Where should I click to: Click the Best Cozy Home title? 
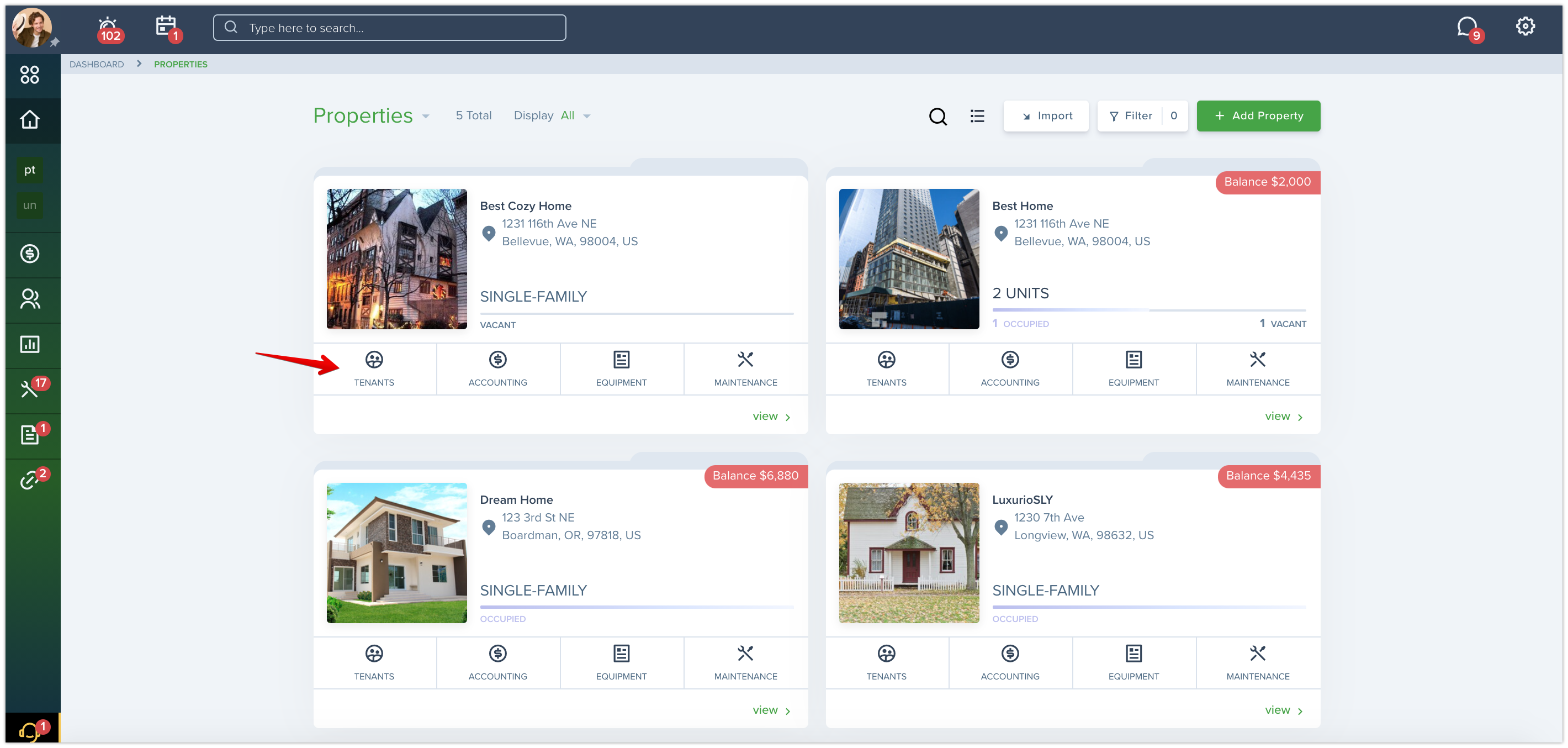tap(525, 206)
